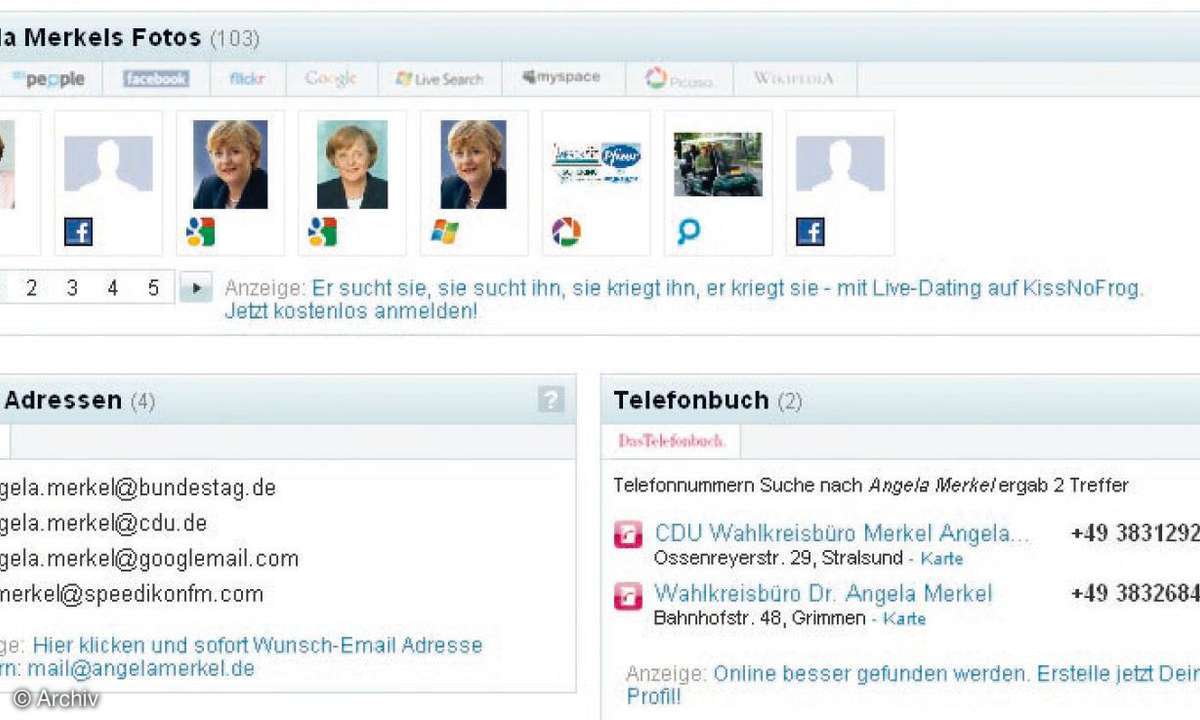Screen dimensions: 1200x720
Task: Select the speedikonfm.com email address
Action: 131,594
